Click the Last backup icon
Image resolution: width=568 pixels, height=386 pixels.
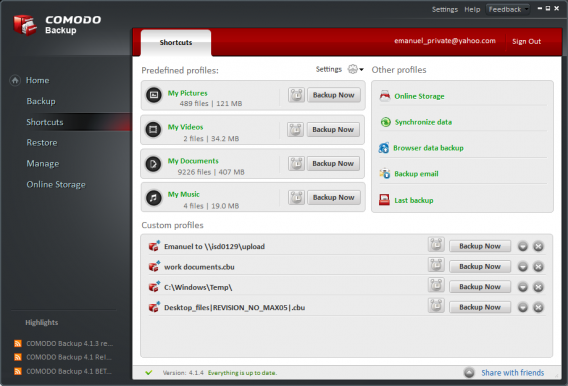(384, 200)
